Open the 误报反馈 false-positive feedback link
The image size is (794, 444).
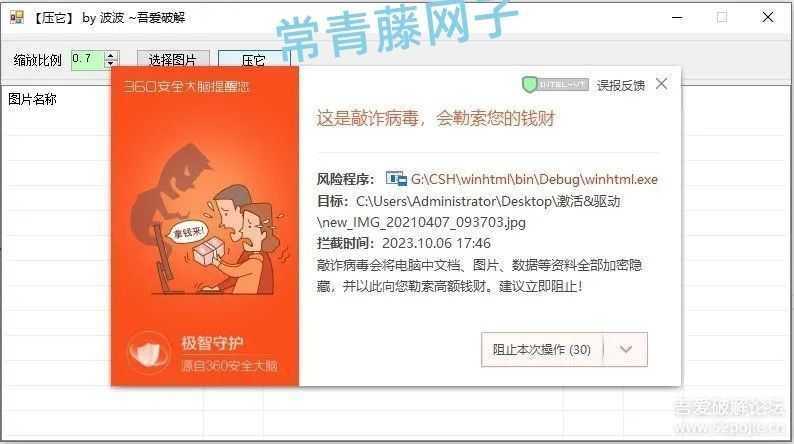621,86
